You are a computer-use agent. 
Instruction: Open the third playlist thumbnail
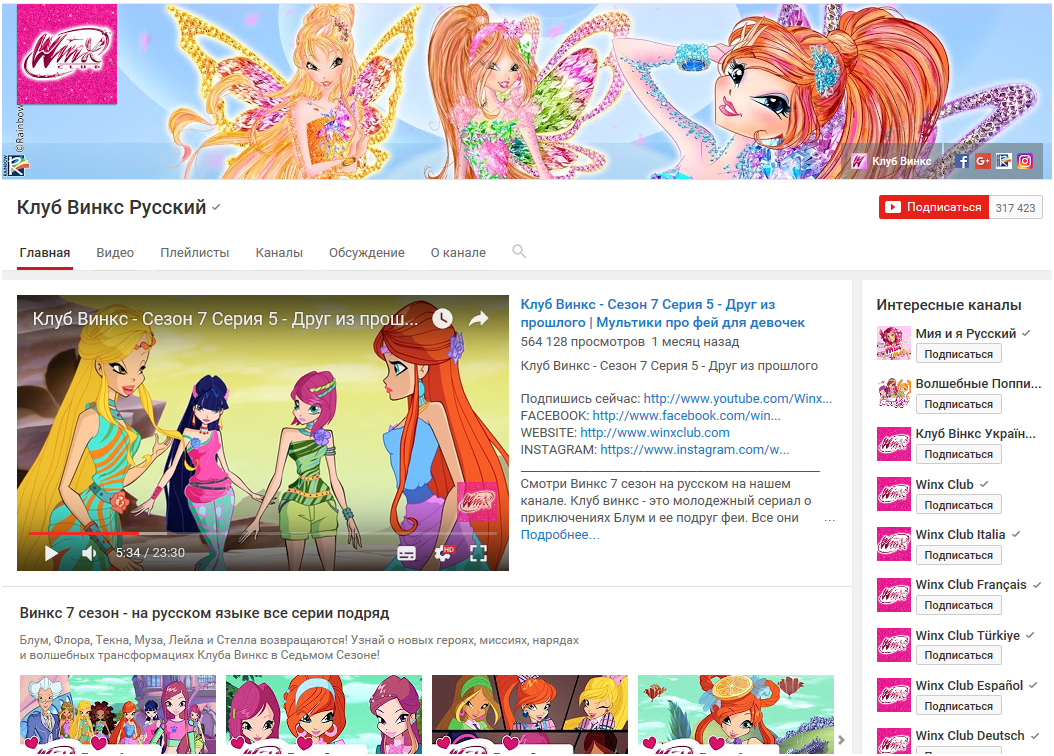530,714
